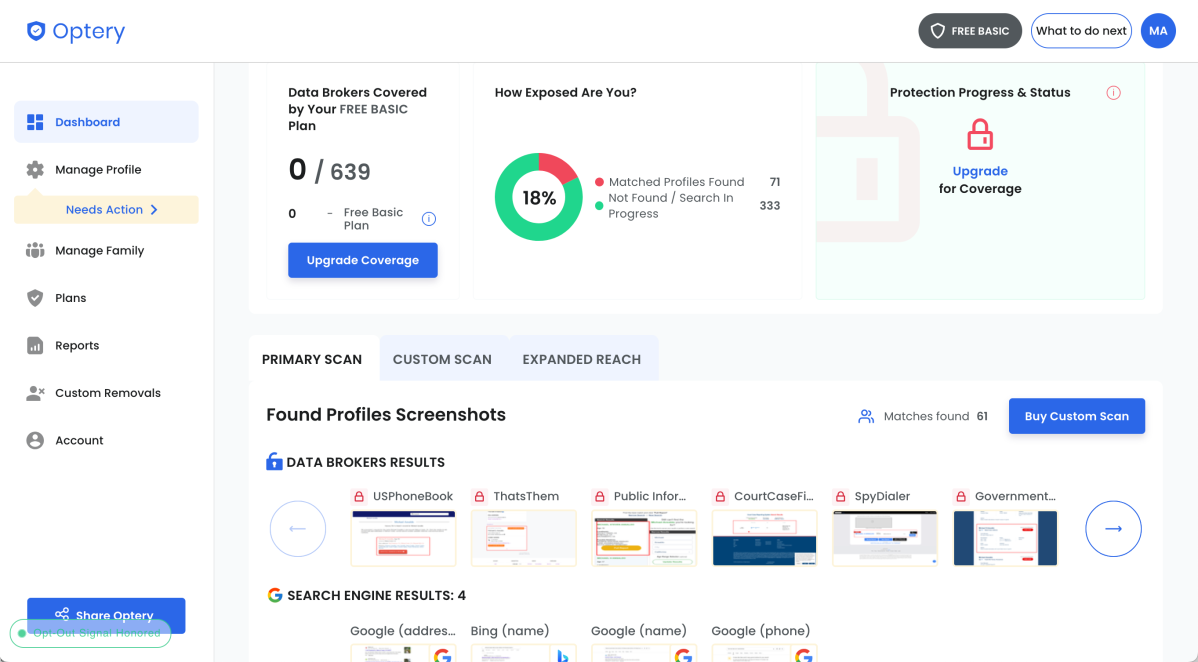Screen dimensions: 1198x662
Task: Click the red Matched Profiles Found legend dot
Action: pos(600,182)
